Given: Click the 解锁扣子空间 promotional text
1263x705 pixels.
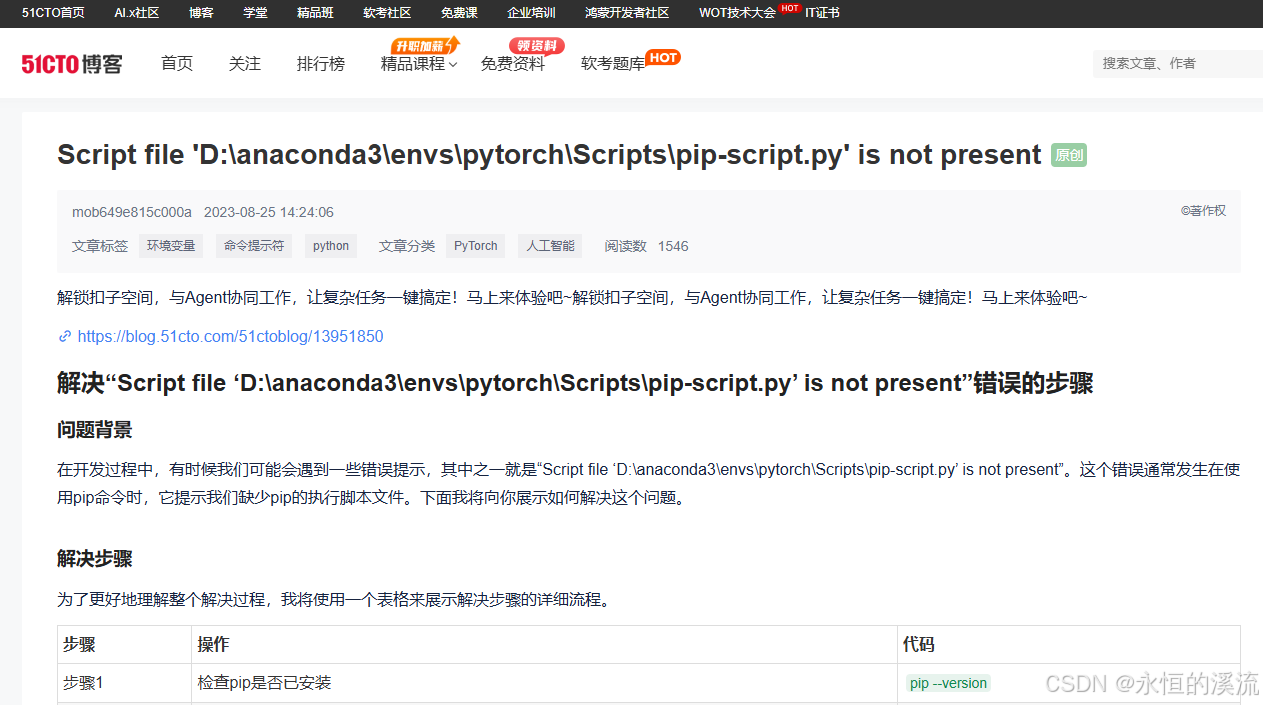Looking at the screenshot, I should [x=572, y=297].
